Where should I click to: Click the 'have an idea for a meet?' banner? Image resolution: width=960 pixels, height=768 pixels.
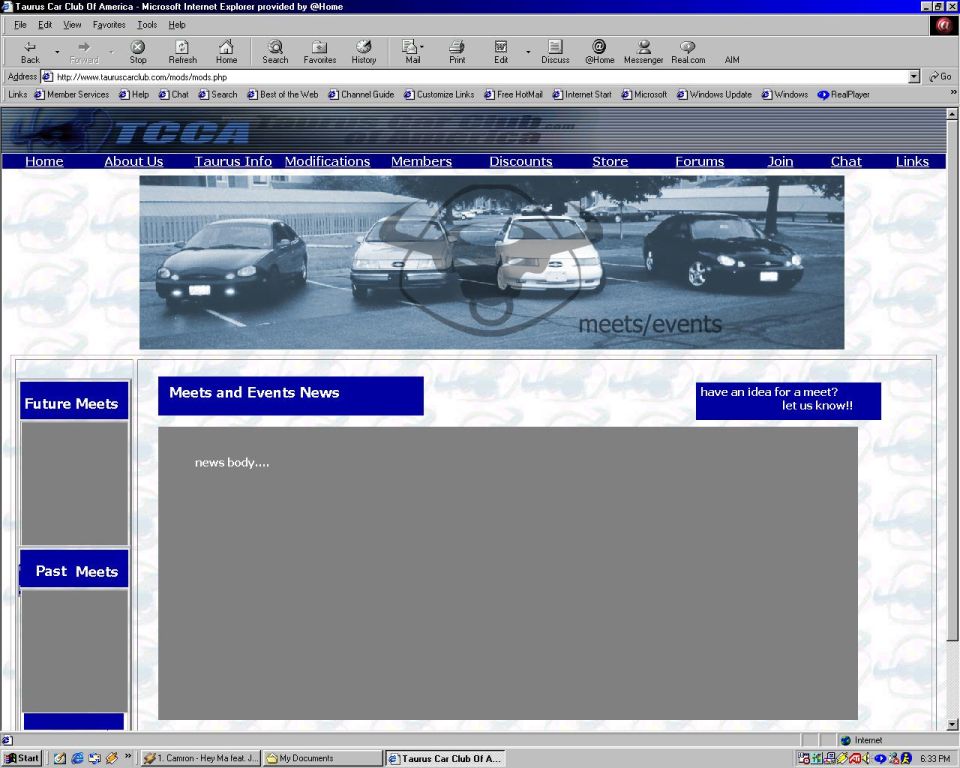[788, 401]
